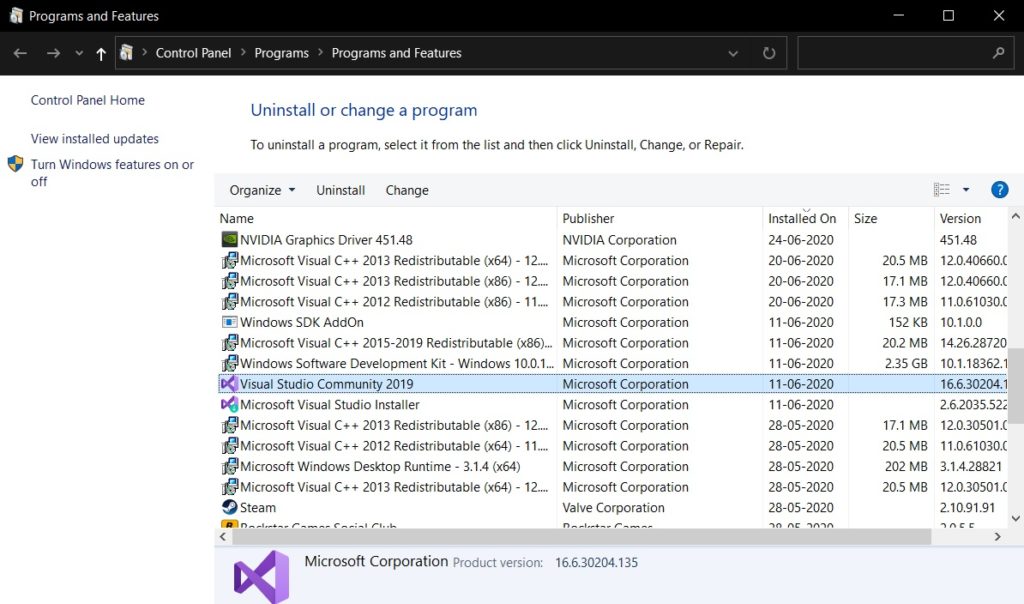Open the address bar history chevron
The height and width of the screenshot is (604, 1024).
coord(733,53)
